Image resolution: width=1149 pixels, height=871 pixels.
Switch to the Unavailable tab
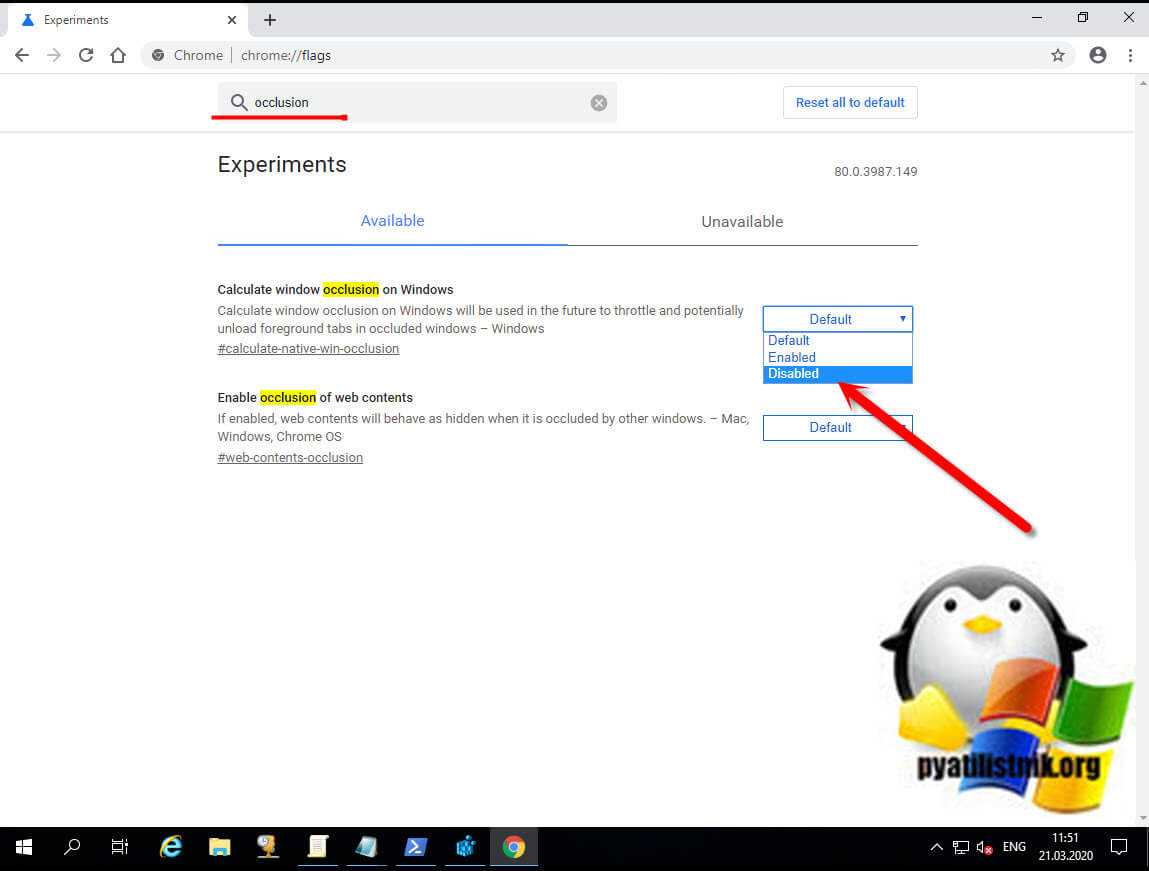pos(742,222)
